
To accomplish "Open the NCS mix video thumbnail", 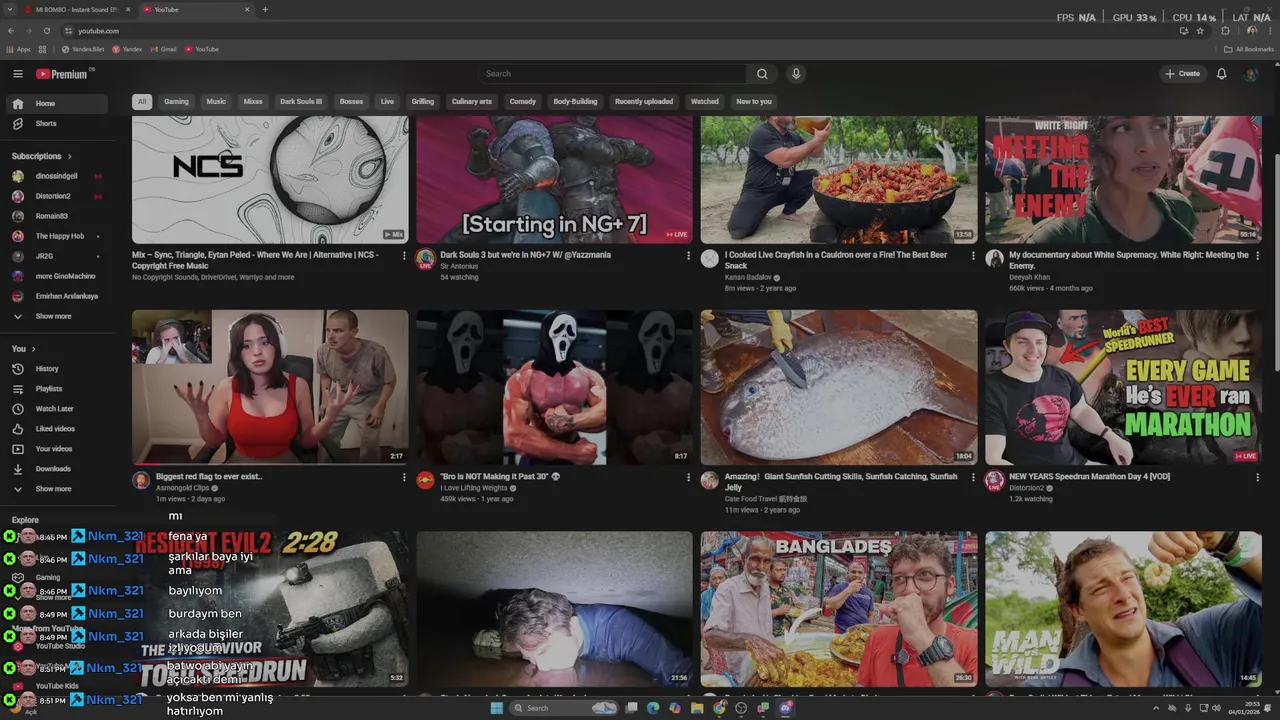I will coord(270,180).
